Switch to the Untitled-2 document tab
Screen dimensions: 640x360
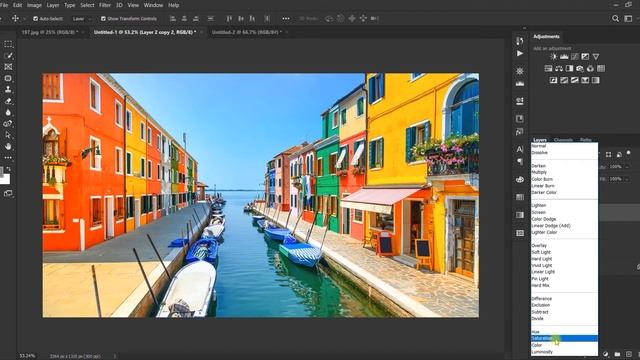(x=247, y=32)
